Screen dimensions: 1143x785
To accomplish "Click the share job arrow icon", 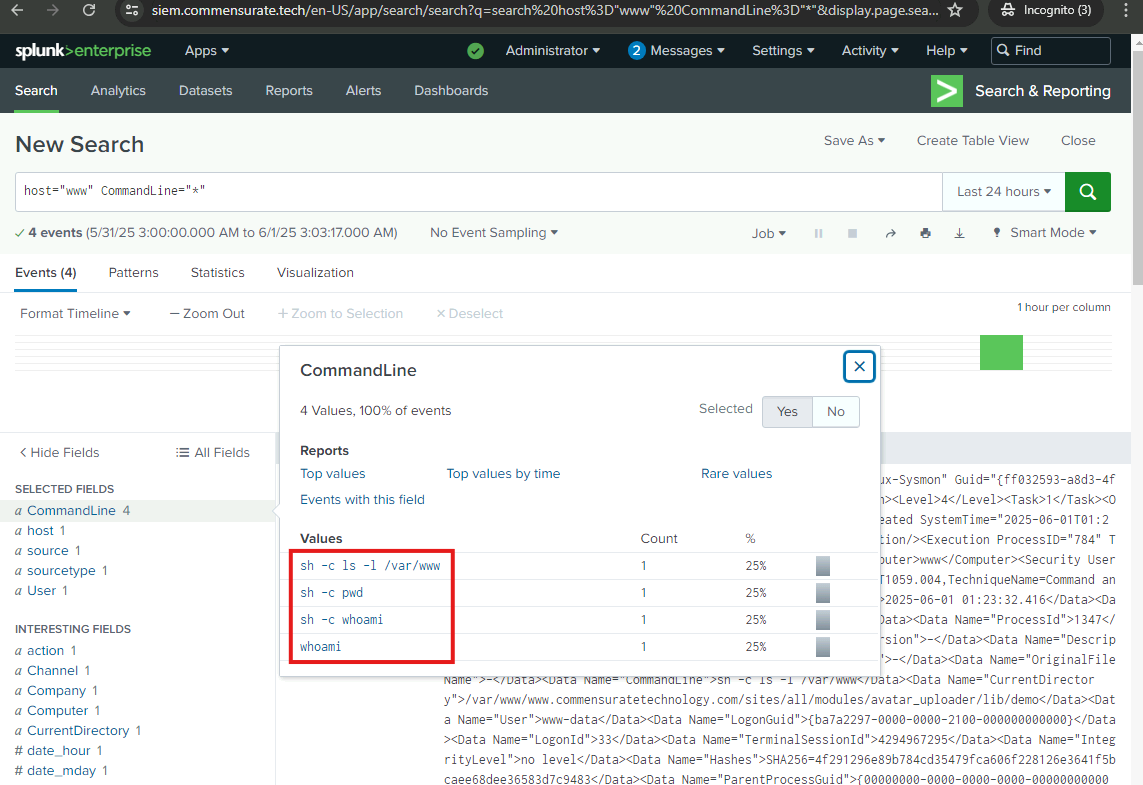I will pyautogui.click(x=890, y=233).
